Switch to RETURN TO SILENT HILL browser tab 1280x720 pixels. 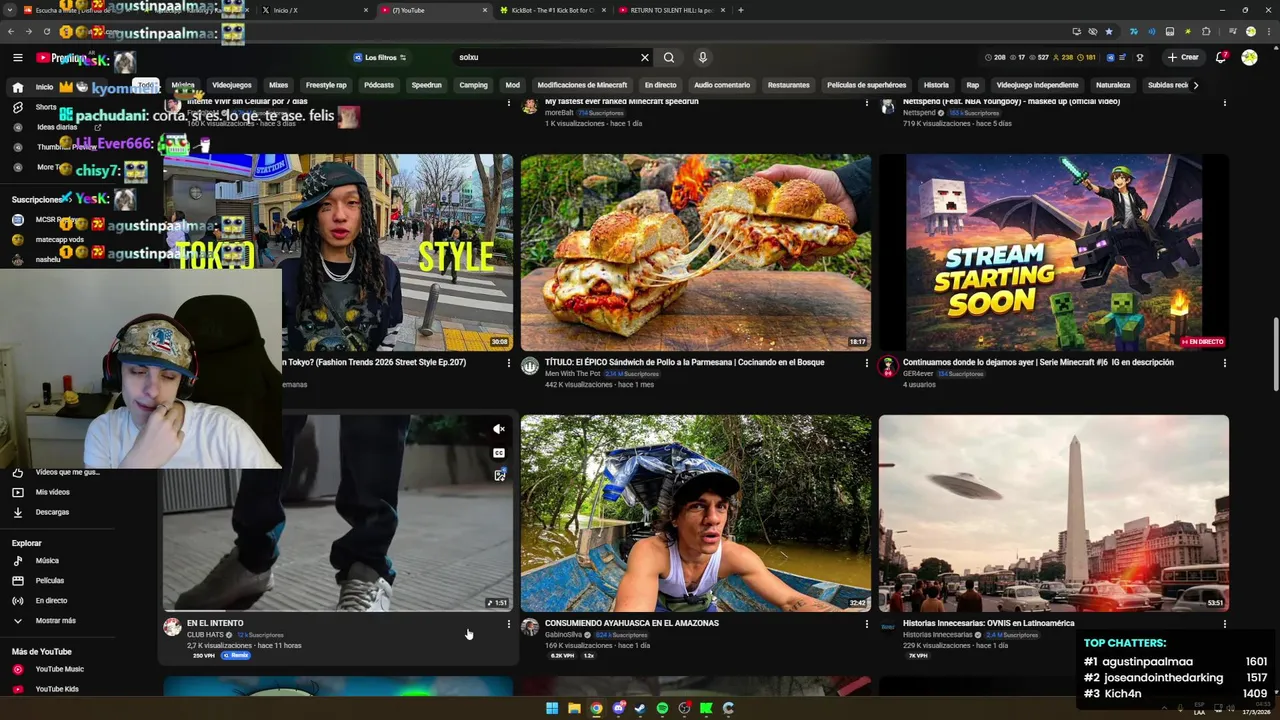[x=672, y=10]
